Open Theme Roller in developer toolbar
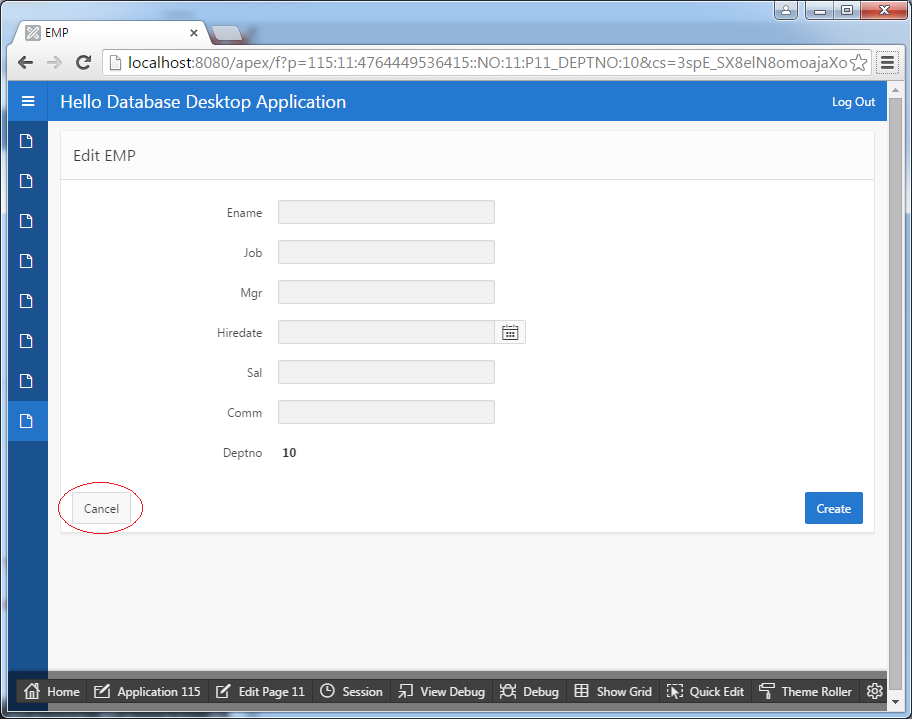This screenshot has height=719, width=912. click(x=806, y=691)
